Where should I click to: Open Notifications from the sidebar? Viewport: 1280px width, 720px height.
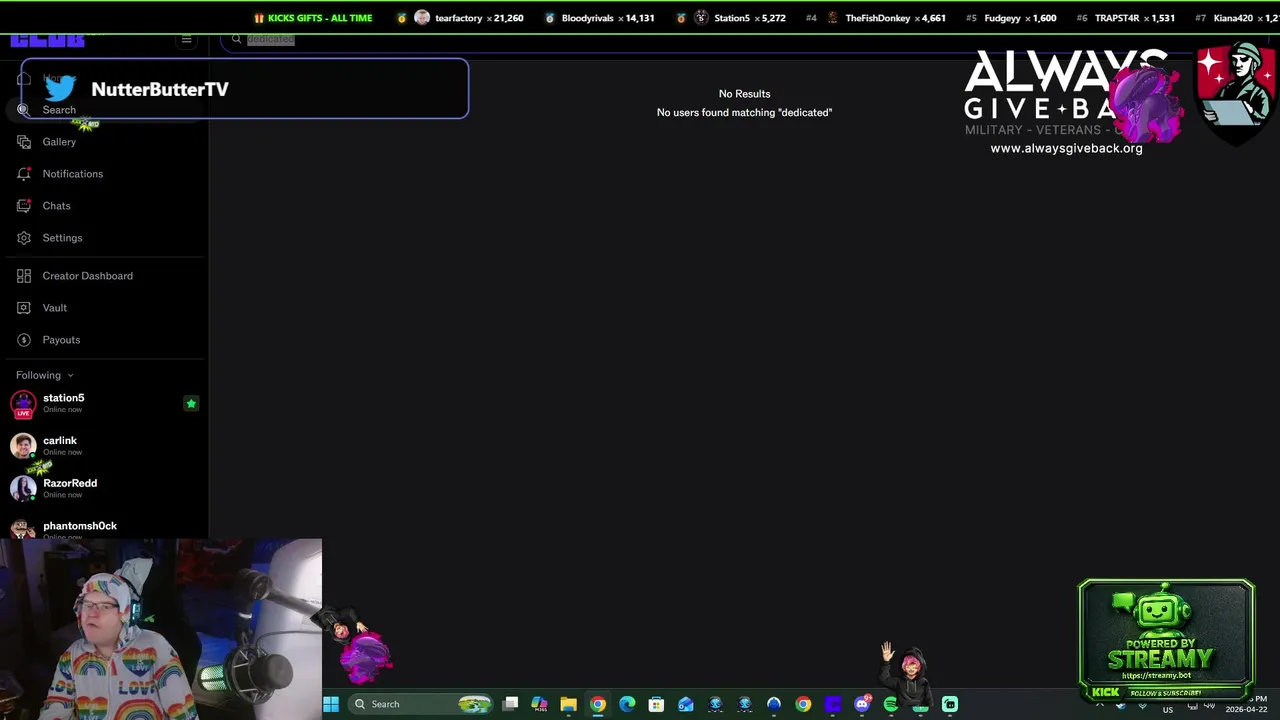(104, 174)
